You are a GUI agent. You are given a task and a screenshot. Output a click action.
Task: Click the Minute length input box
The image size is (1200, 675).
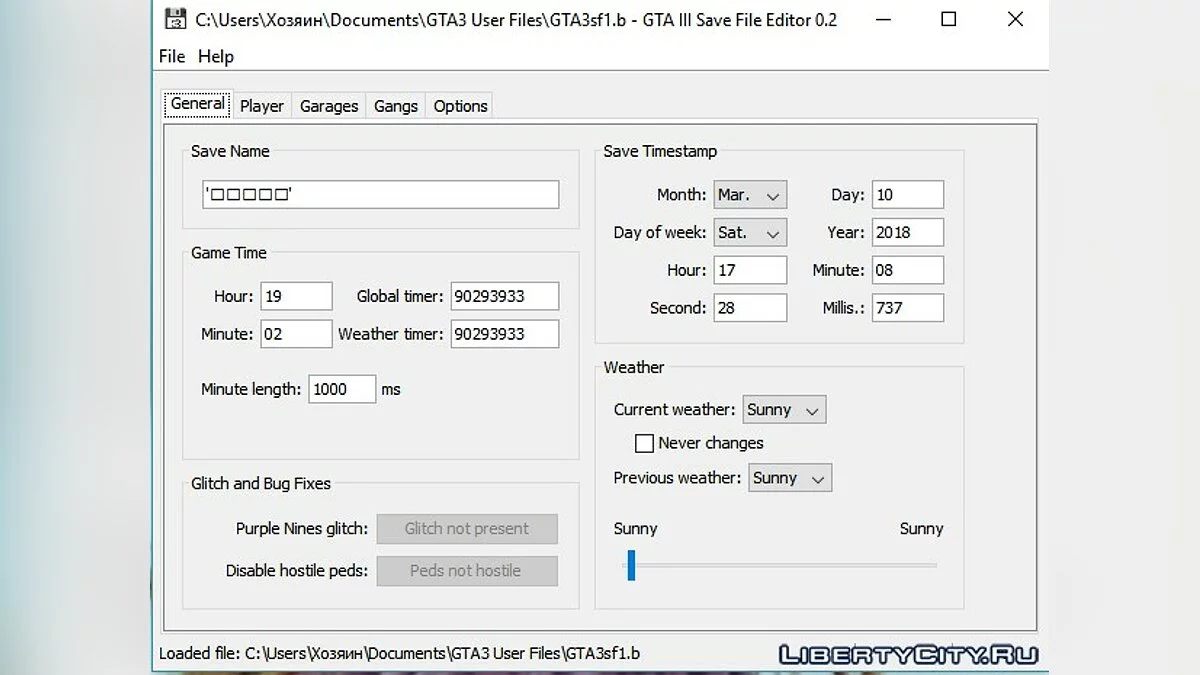tap(342, 390)
